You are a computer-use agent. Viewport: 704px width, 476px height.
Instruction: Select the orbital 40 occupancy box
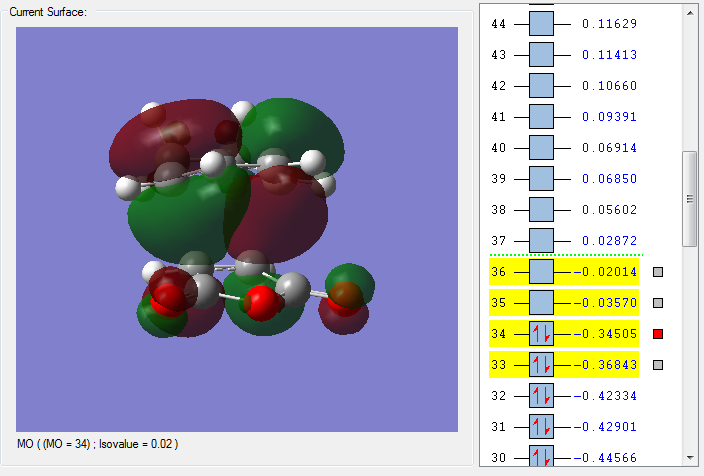pos(541,148)
